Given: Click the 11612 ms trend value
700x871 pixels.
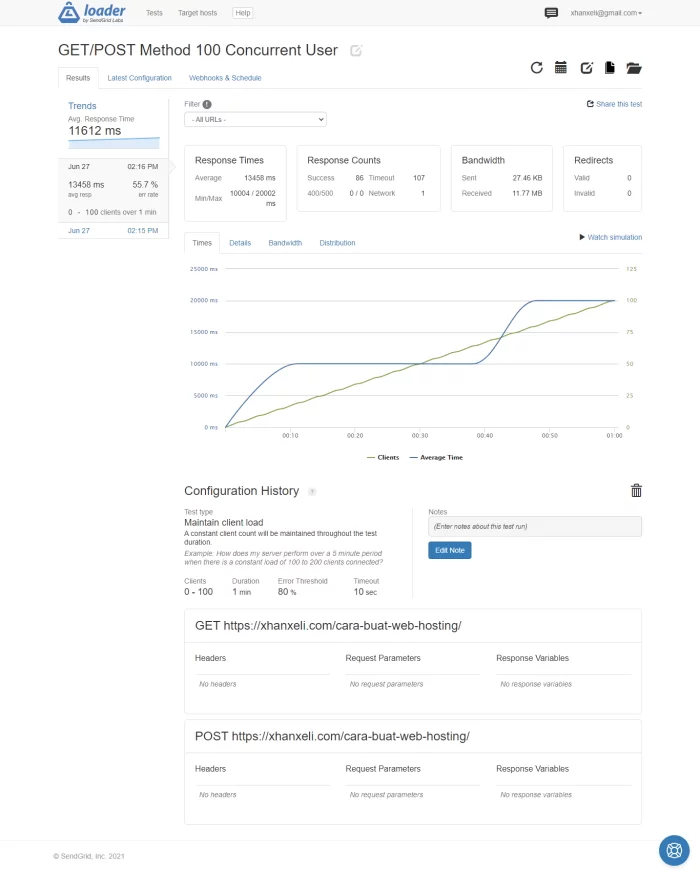Looking at the screenshot, I should pos(94,131).
